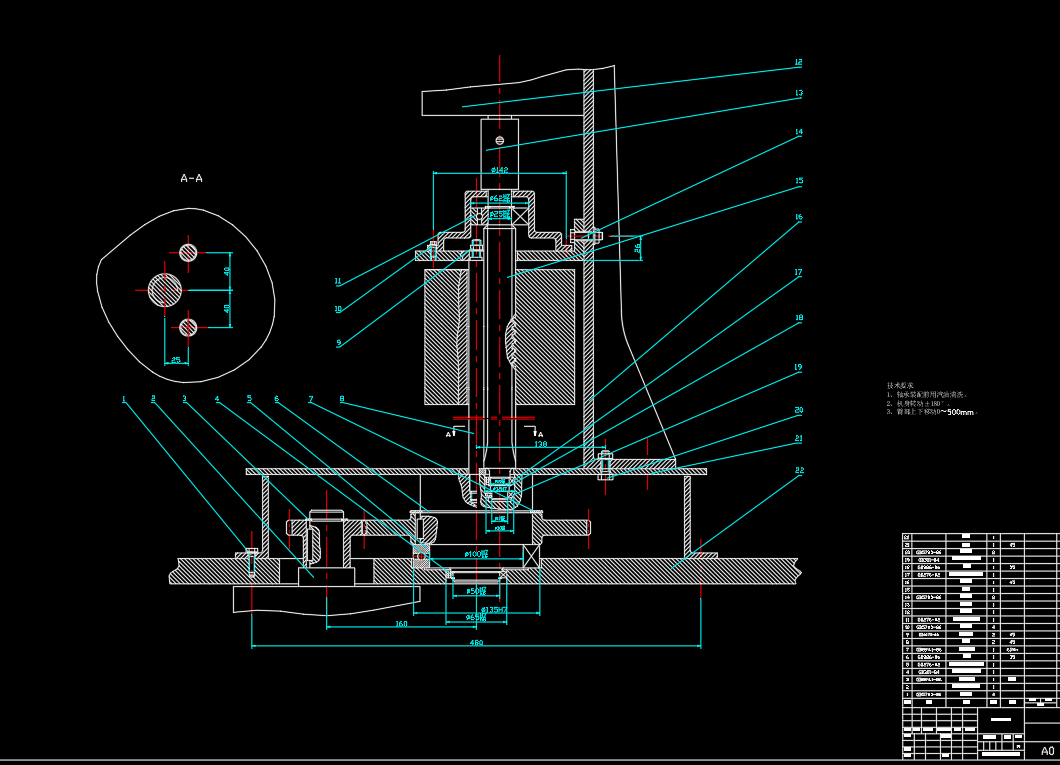
Task: Click the ø100 diameter dimension text
Action: (x=476, y=553)
